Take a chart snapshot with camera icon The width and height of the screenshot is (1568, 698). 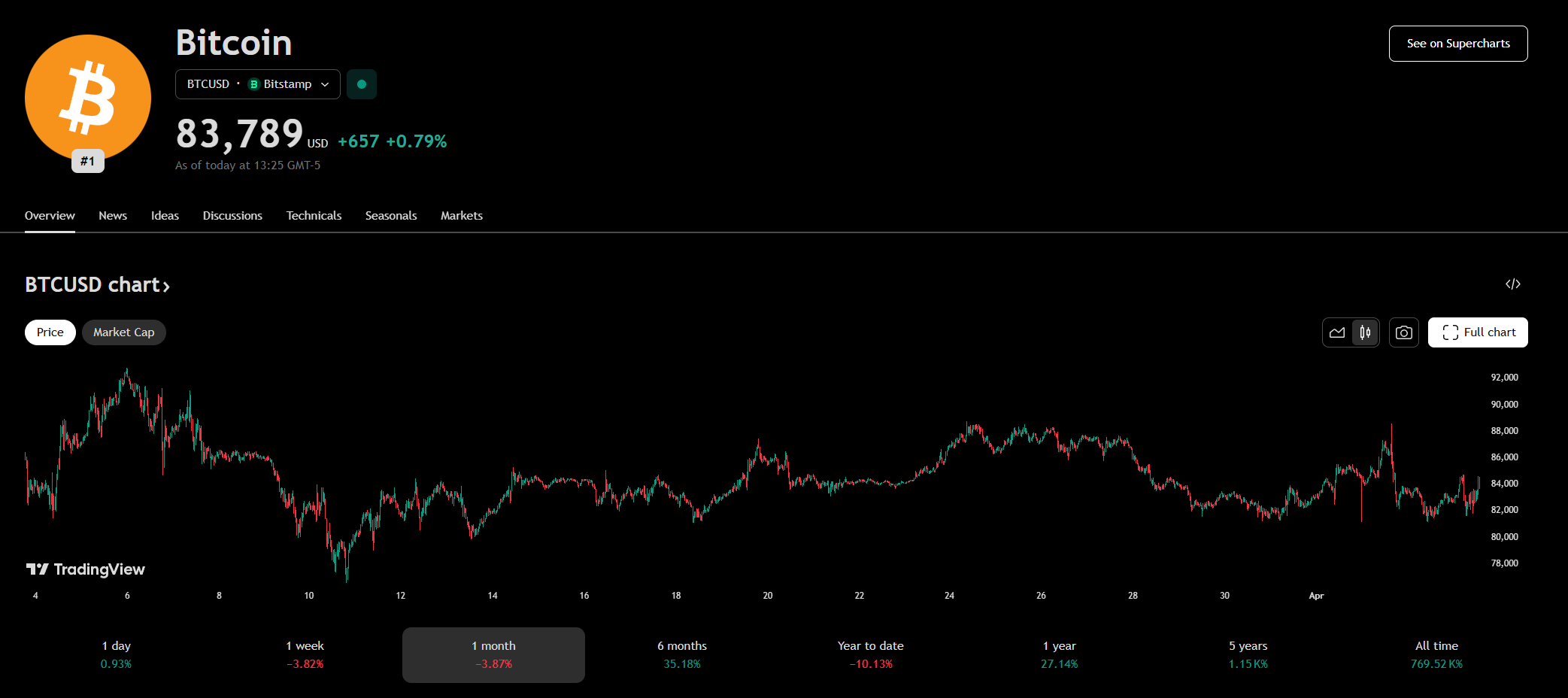[x=1404, y=332]
